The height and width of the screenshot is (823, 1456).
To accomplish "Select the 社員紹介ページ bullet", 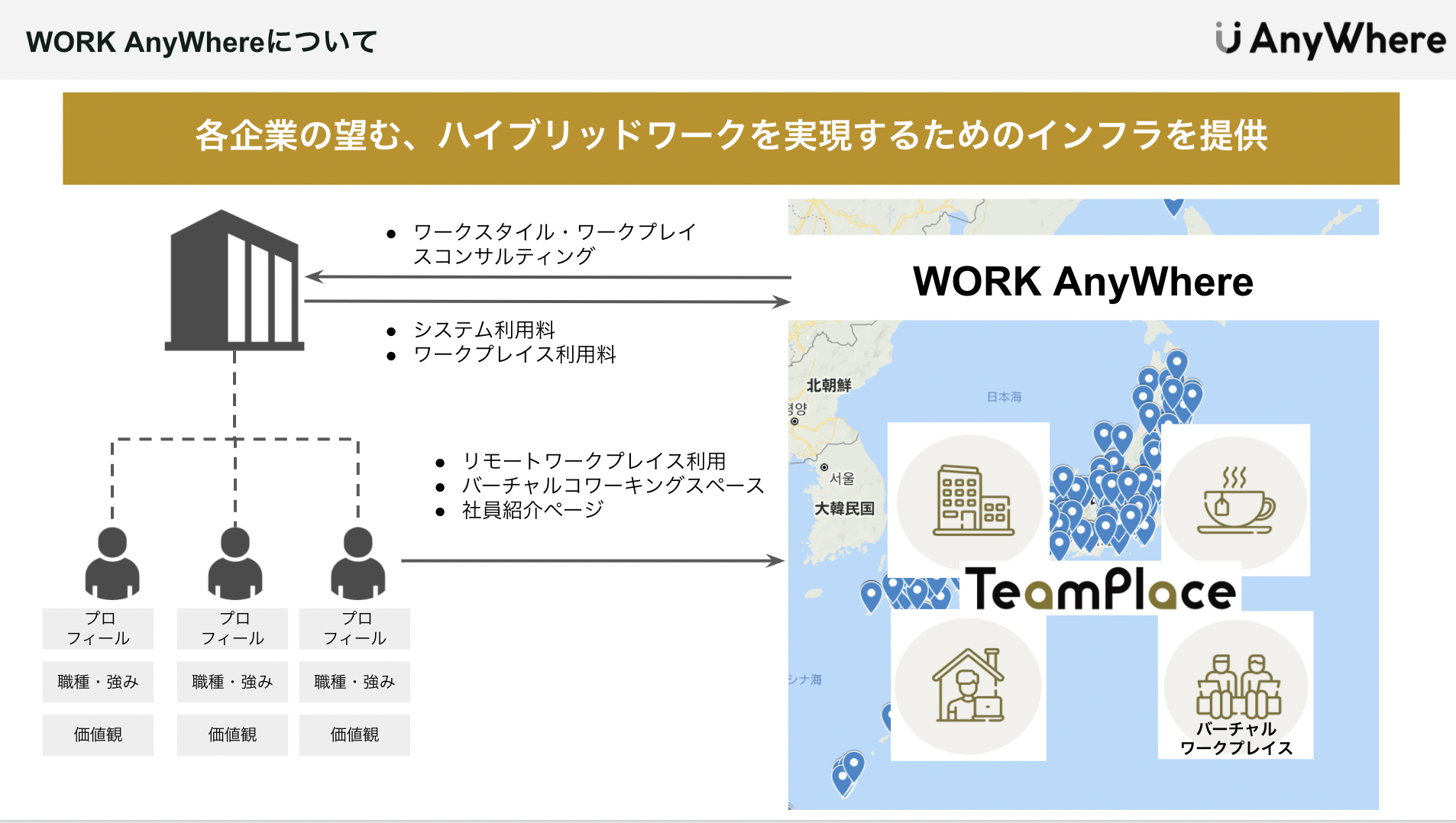I will click(533, 510).
